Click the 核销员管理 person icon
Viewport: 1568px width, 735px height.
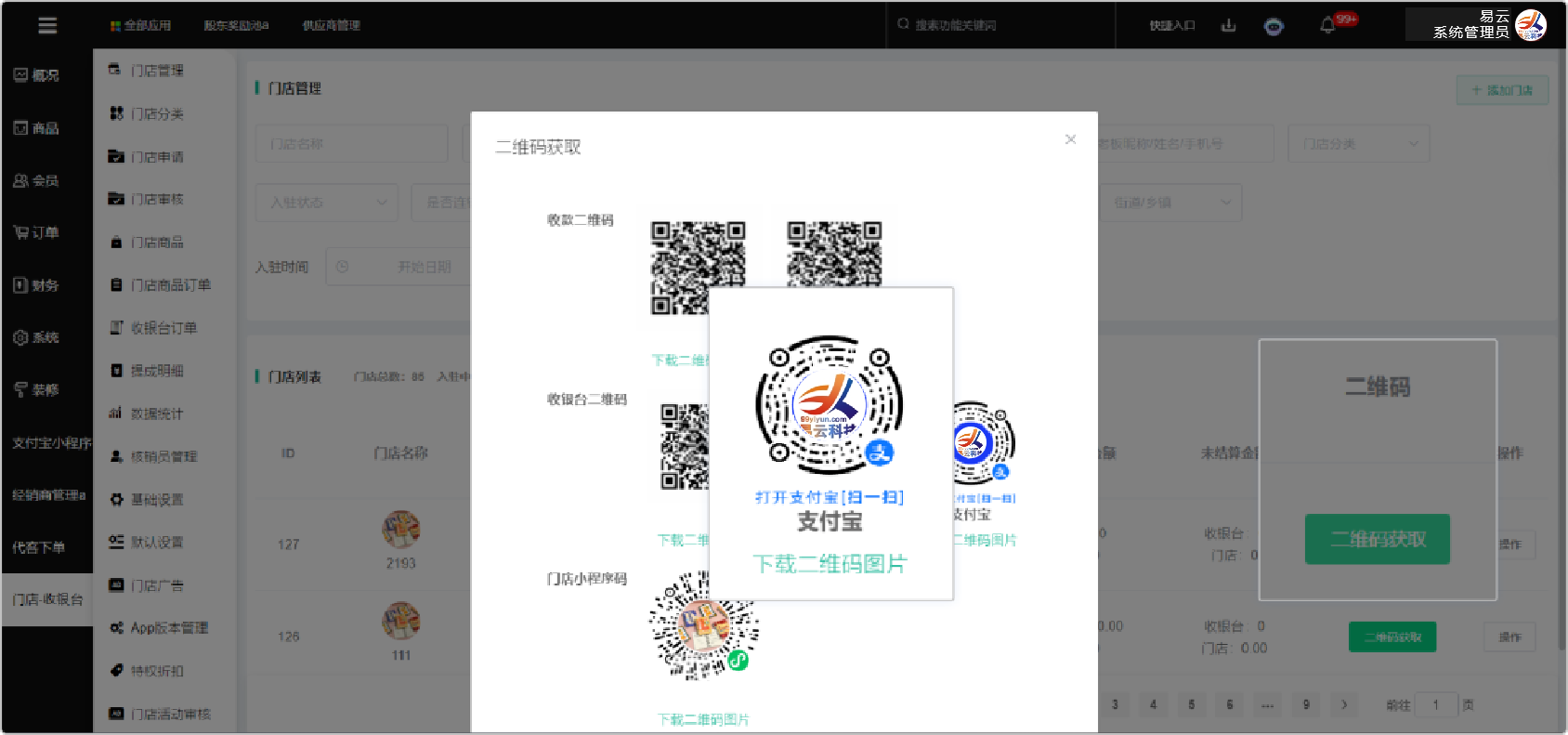(116, 456)
